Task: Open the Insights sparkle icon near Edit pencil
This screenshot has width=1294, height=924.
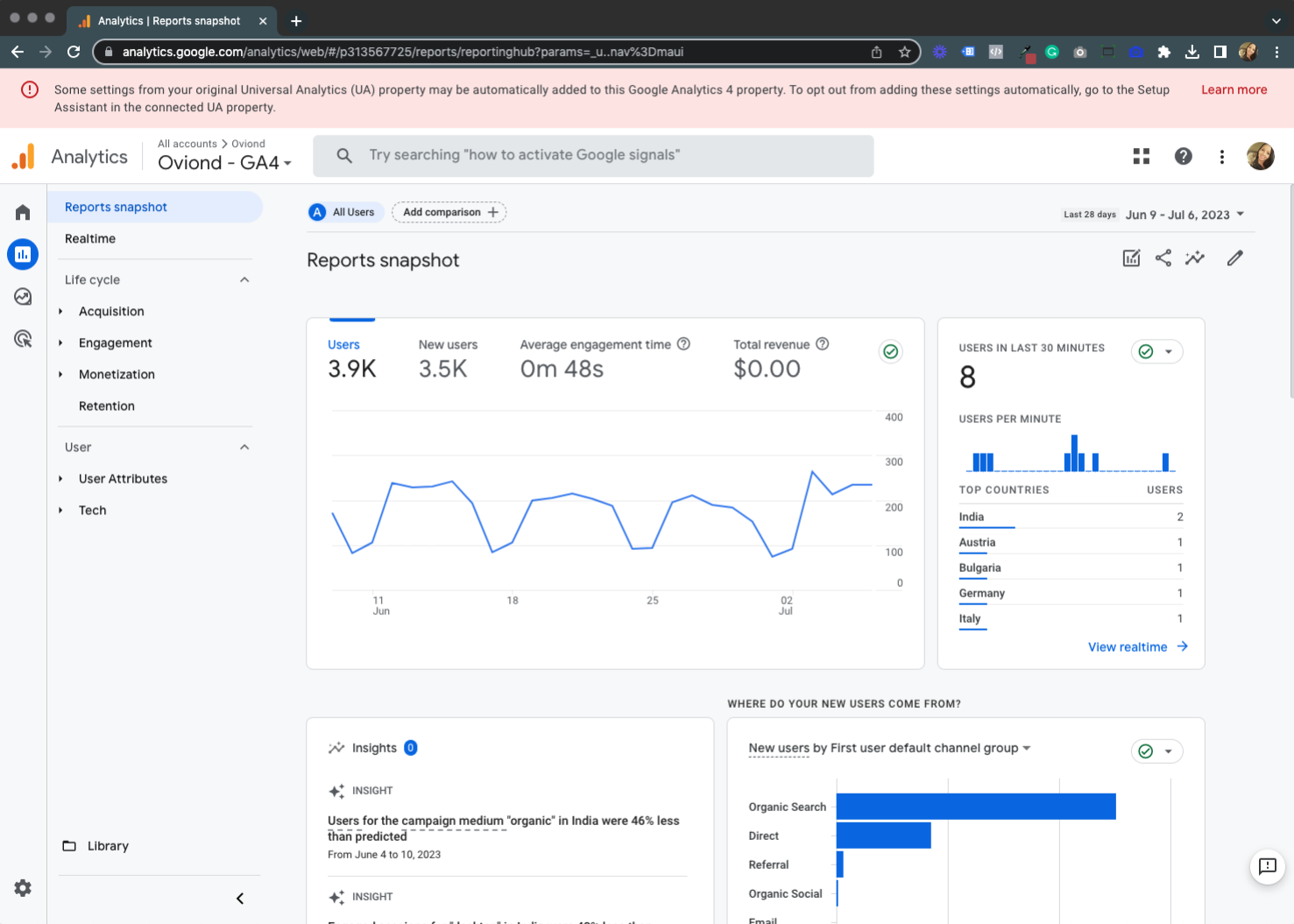Action: (1195, 257)
